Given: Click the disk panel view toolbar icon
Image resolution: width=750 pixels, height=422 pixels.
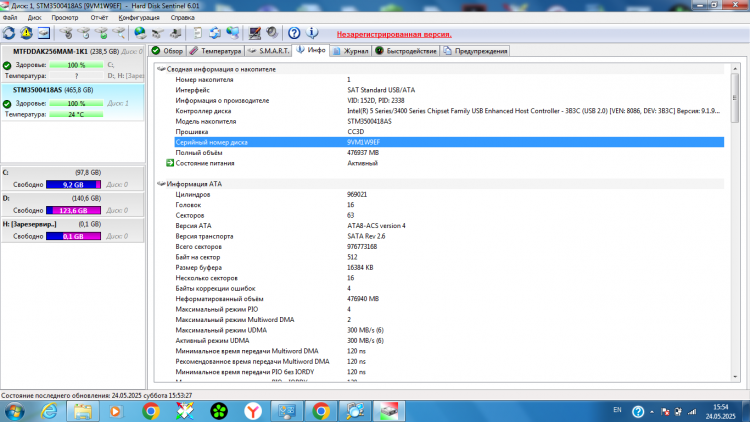Looking at the screenshot, I should (44, 33).
